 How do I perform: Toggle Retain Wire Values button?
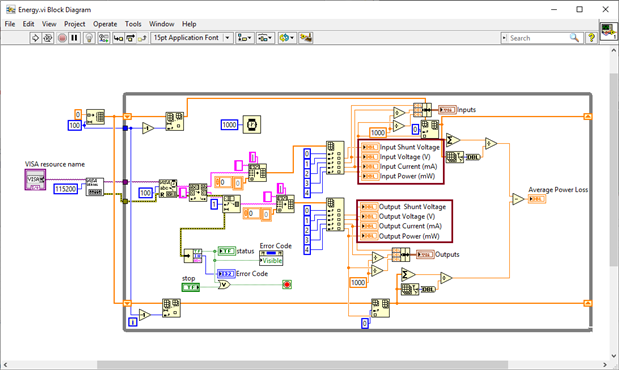point(104,38)
